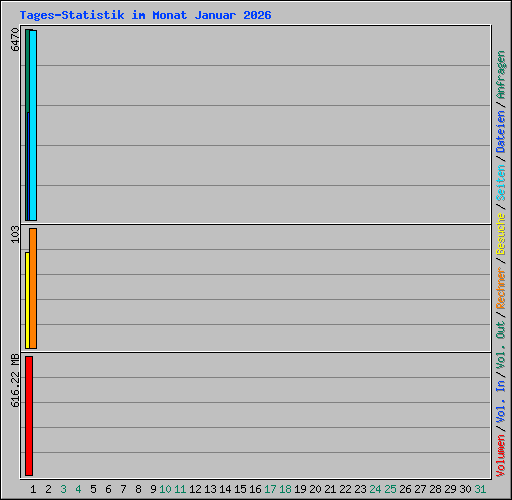Click the 'Rechner' legend label
This screenshot has width=512, height=500.
(500, 288)
